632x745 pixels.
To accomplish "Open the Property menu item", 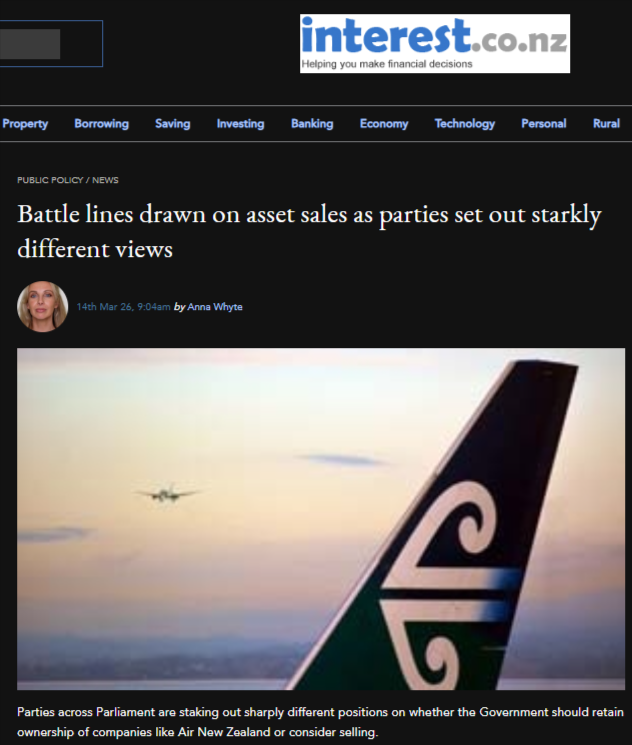I will (x=25, y=124).
